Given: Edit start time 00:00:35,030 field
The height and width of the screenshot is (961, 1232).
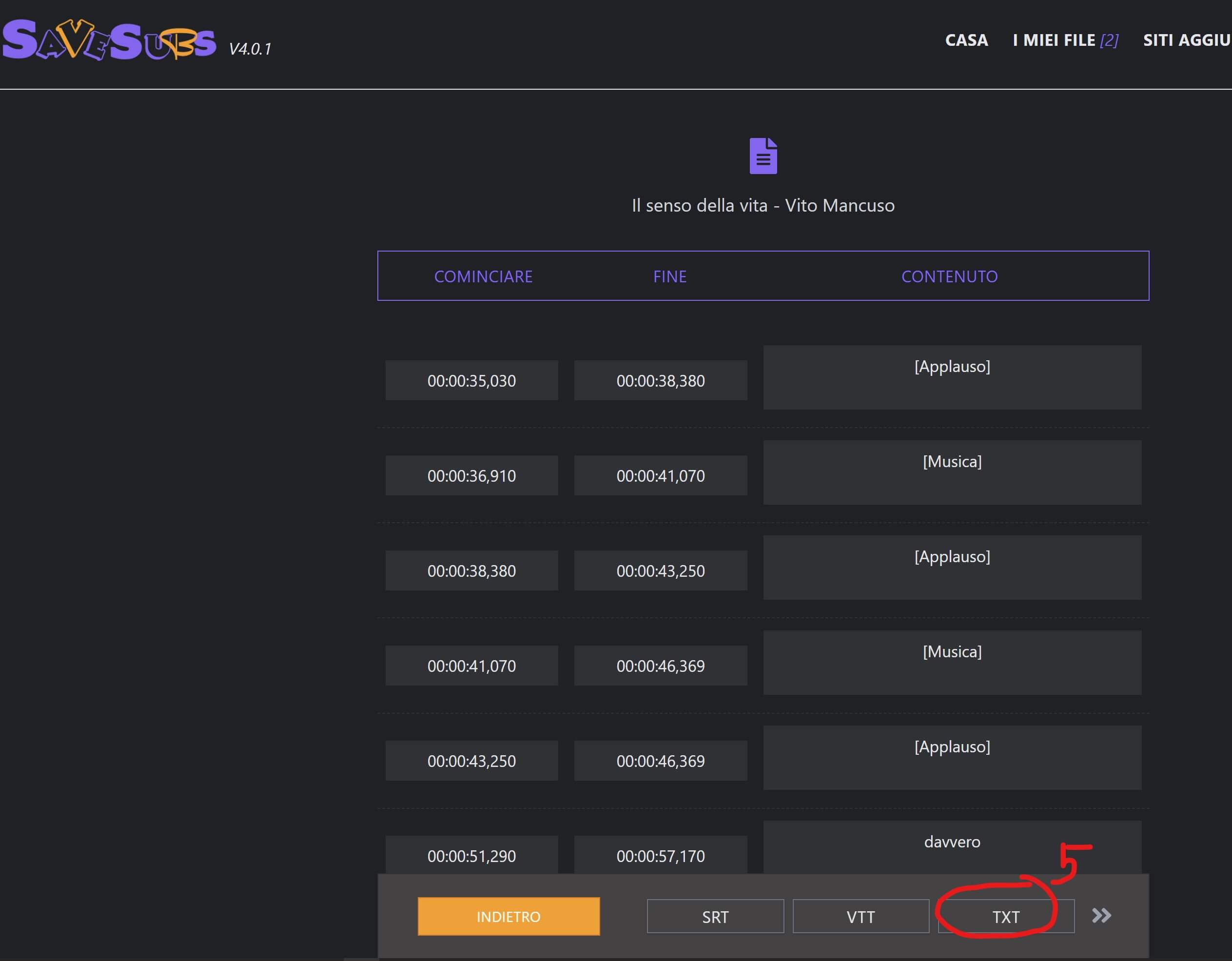Looking at the screenshot, I should point(471,381).
